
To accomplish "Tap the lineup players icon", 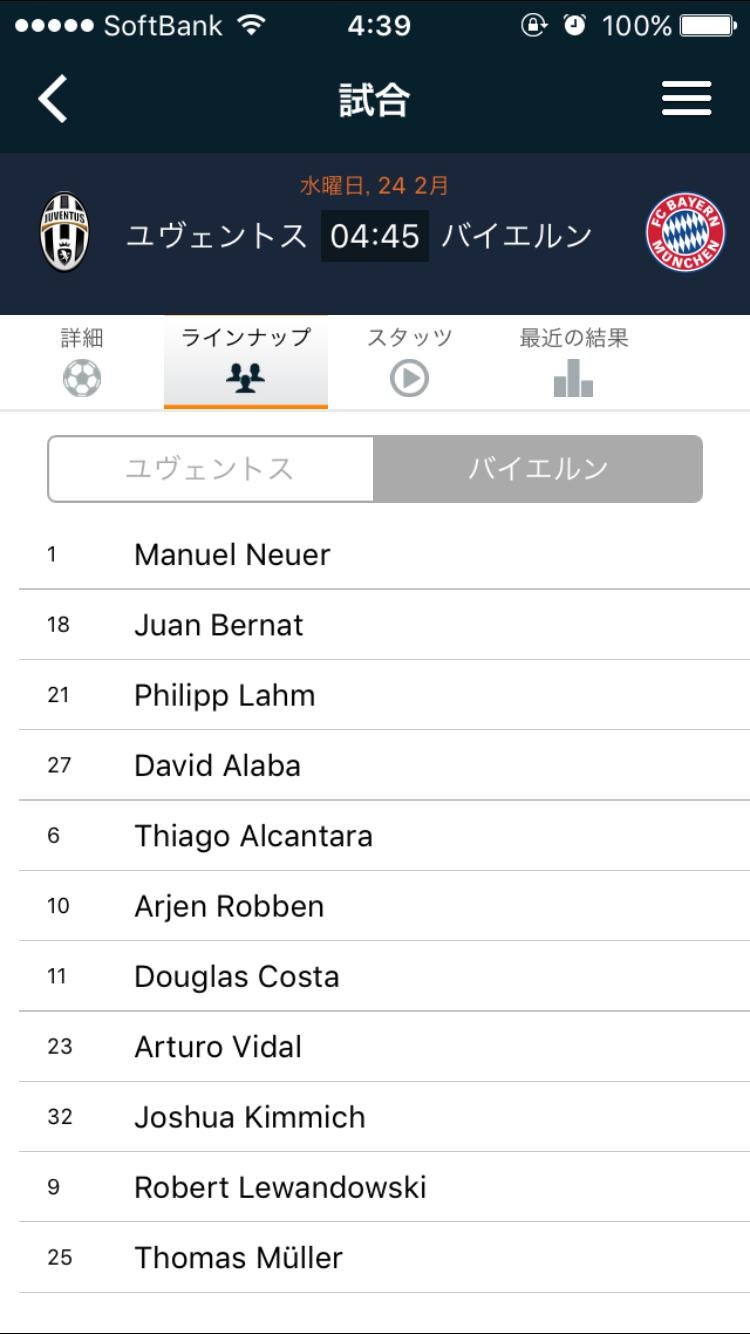I will point(245,379).
